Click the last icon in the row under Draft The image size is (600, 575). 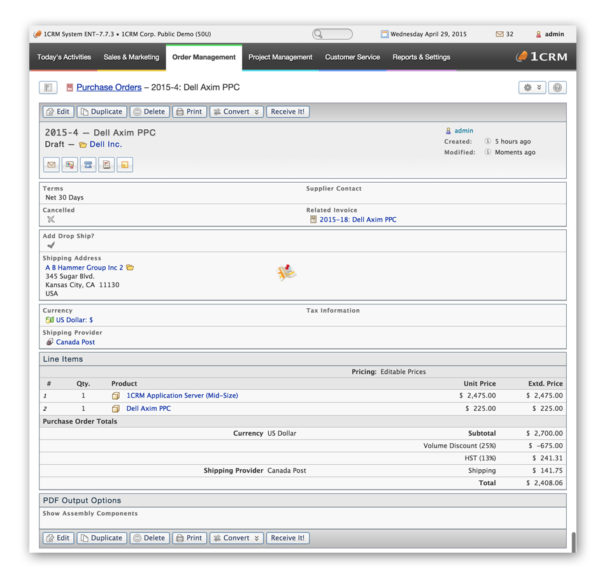coord(124,164)
